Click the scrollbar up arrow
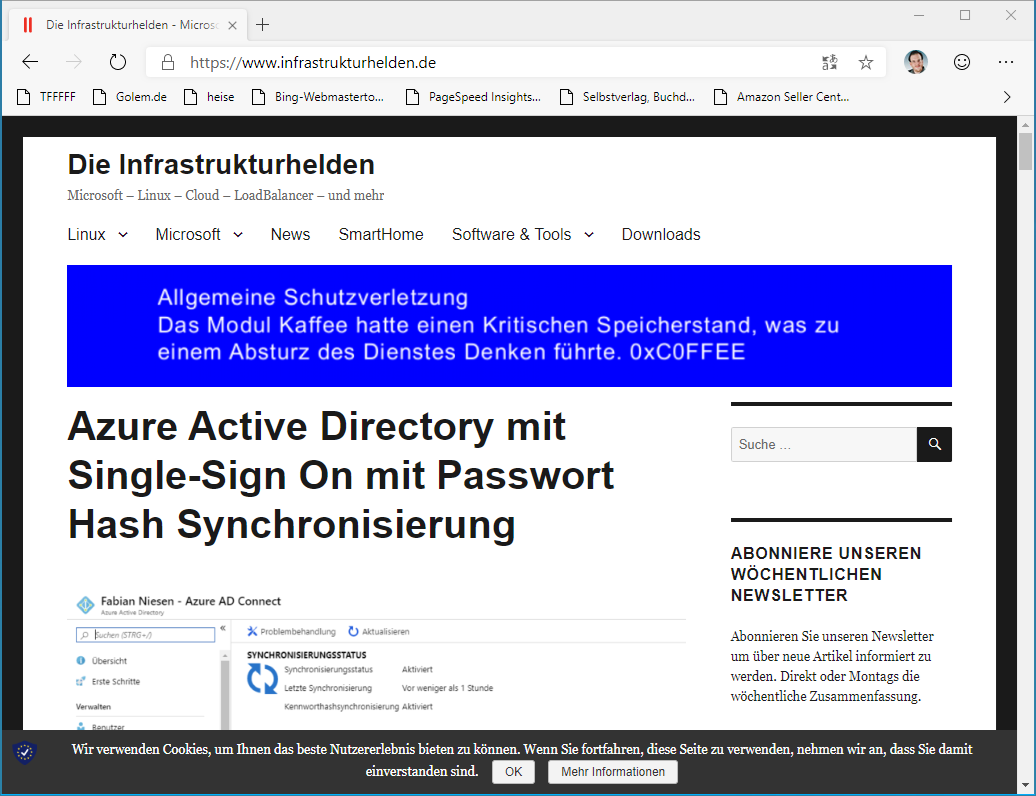This screenshot has width=1036, height=796. click(x=1025, y=124)
